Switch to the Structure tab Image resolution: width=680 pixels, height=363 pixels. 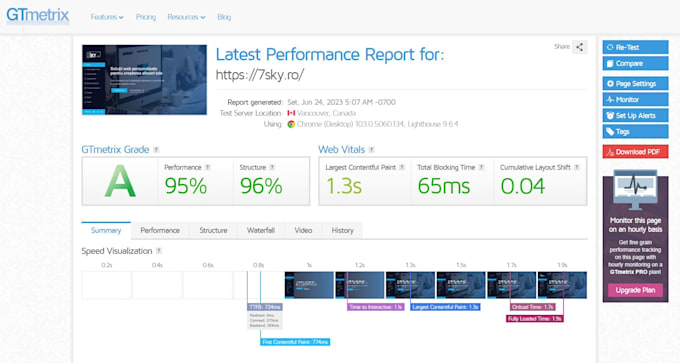click(213, 230)
